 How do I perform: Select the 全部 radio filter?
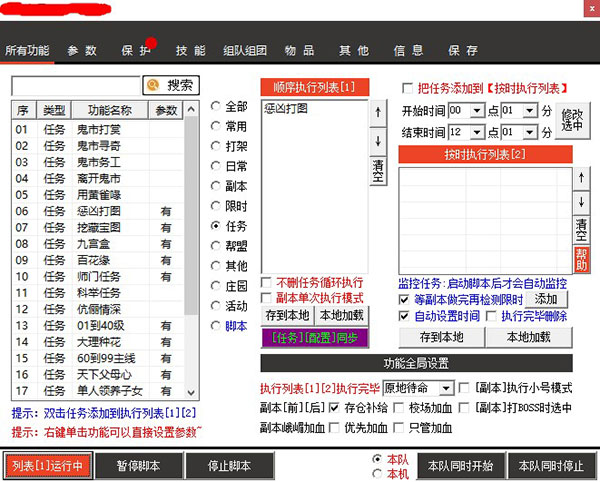pyautogui.click(x=216, y=107)
